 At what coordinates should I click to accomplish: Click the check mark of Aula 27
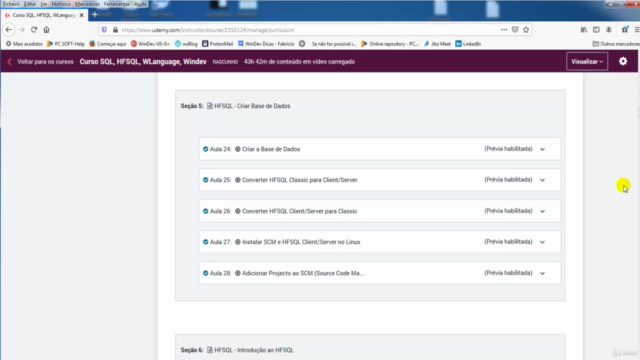(205, 242)
